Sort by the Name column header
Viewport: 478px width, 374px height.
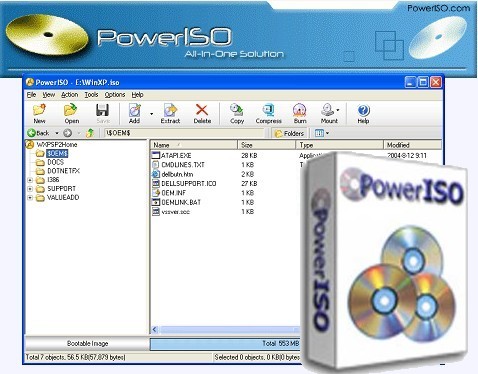[x=194, y=145]
